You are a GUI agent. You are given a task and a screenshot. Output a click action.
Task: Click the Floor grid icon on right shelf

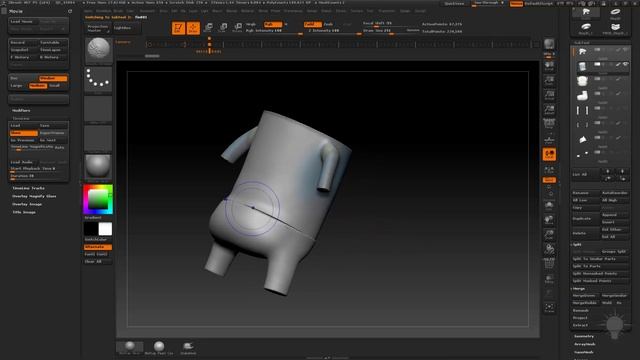(549, 140)
